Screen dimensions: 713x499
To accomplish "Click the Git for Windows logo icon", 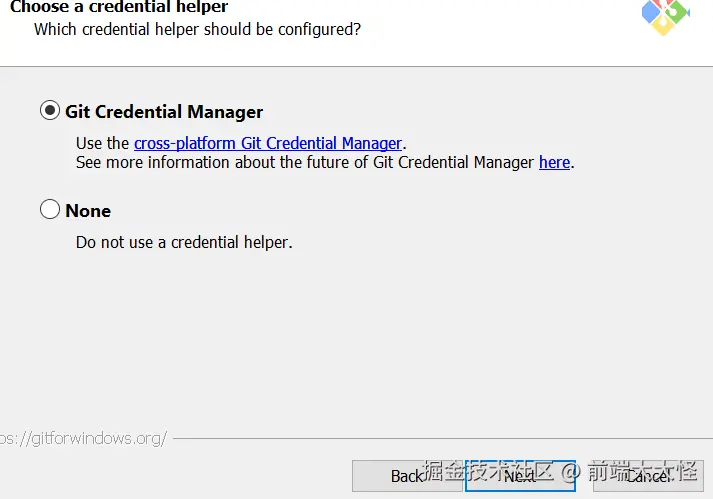I will (x=666, y=15).
